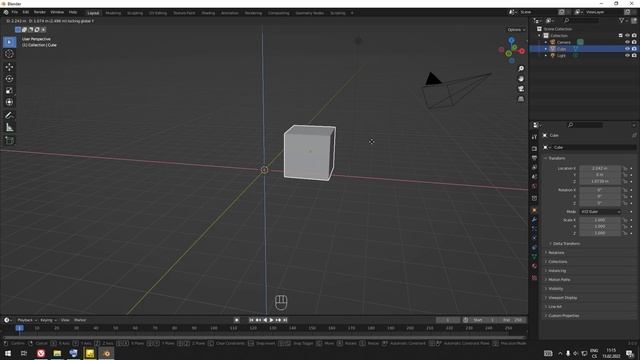Open the World properties tab

coord(534,186)
